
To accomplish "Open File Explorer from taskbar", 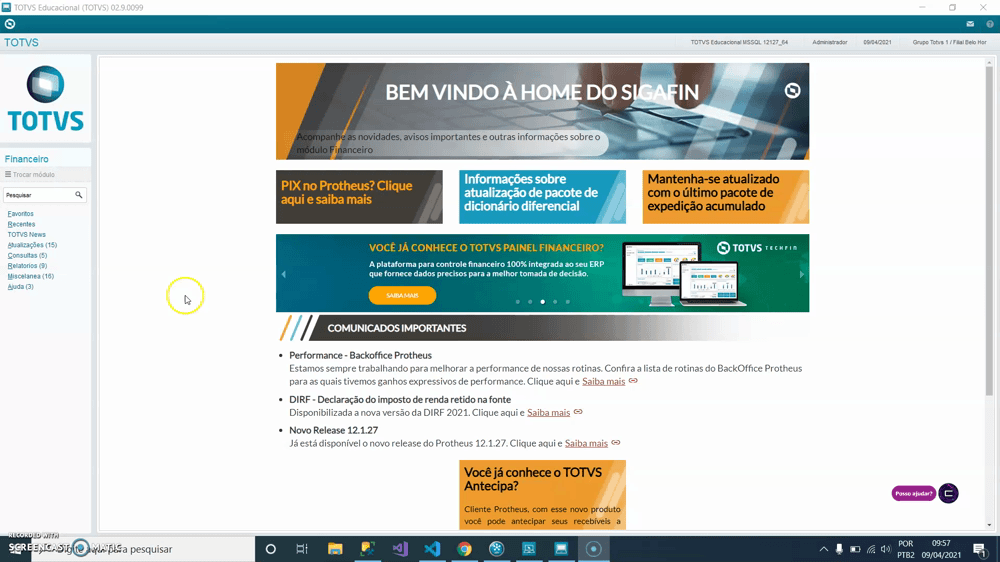I will (x=335, y=549).
